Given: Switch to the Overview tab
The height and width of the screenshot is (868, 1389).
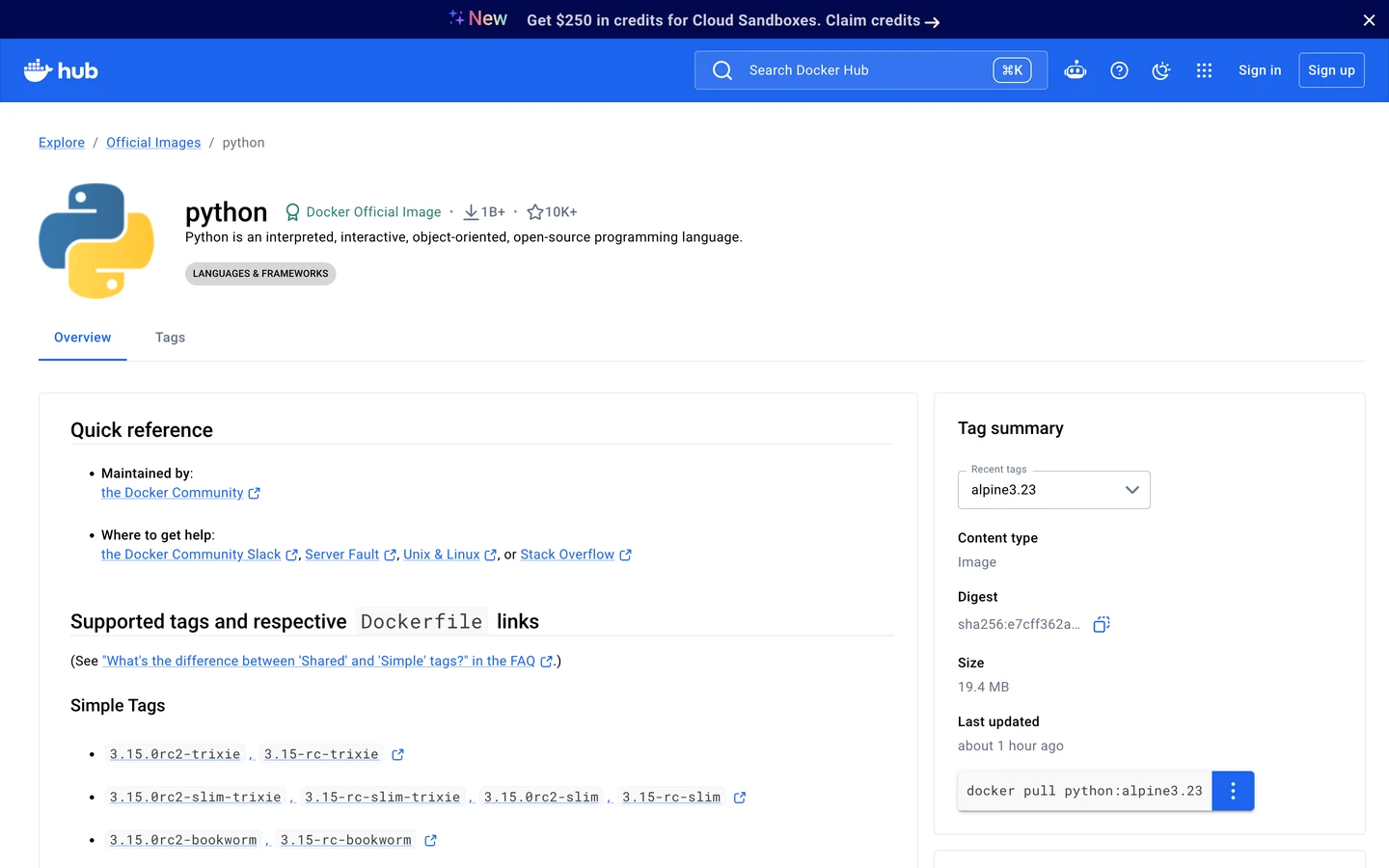Looking at the screenshot, I should point(83,338).
